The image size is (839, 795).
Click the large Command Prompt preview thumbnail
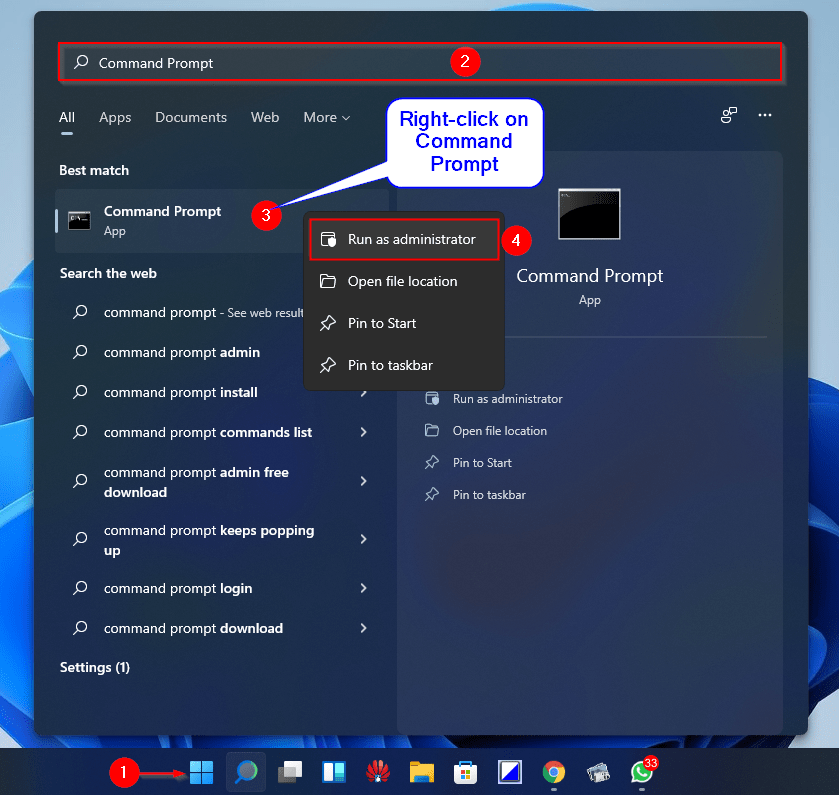coord(589,214)
